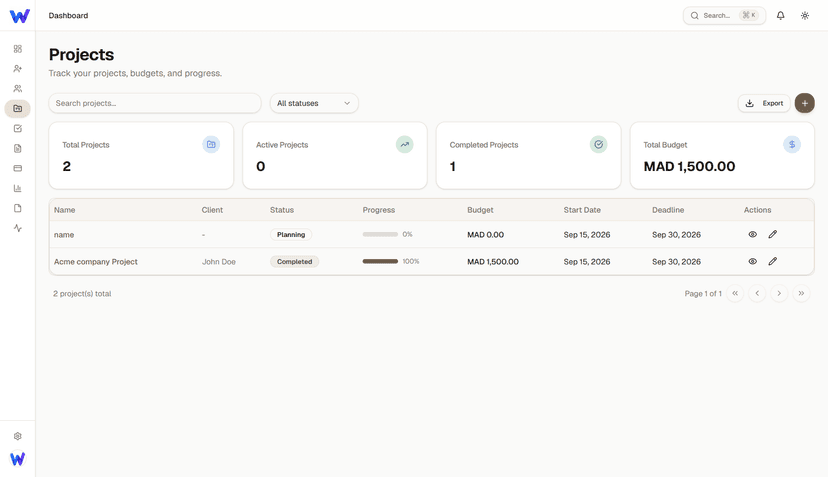Click the 'Page 1 of 1' text

click(703, 294)
